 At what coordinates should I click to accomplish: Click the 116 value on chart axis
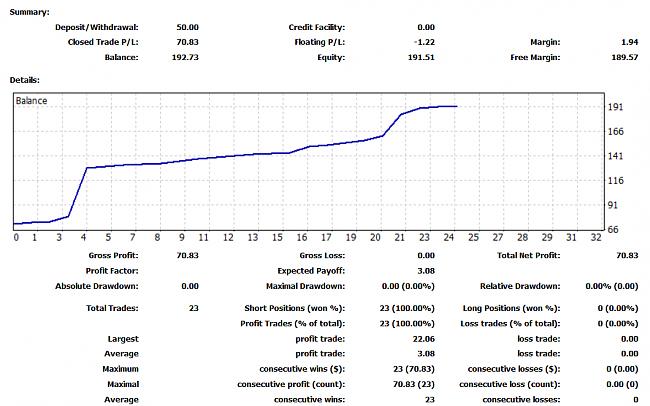(x=616, y=181)
